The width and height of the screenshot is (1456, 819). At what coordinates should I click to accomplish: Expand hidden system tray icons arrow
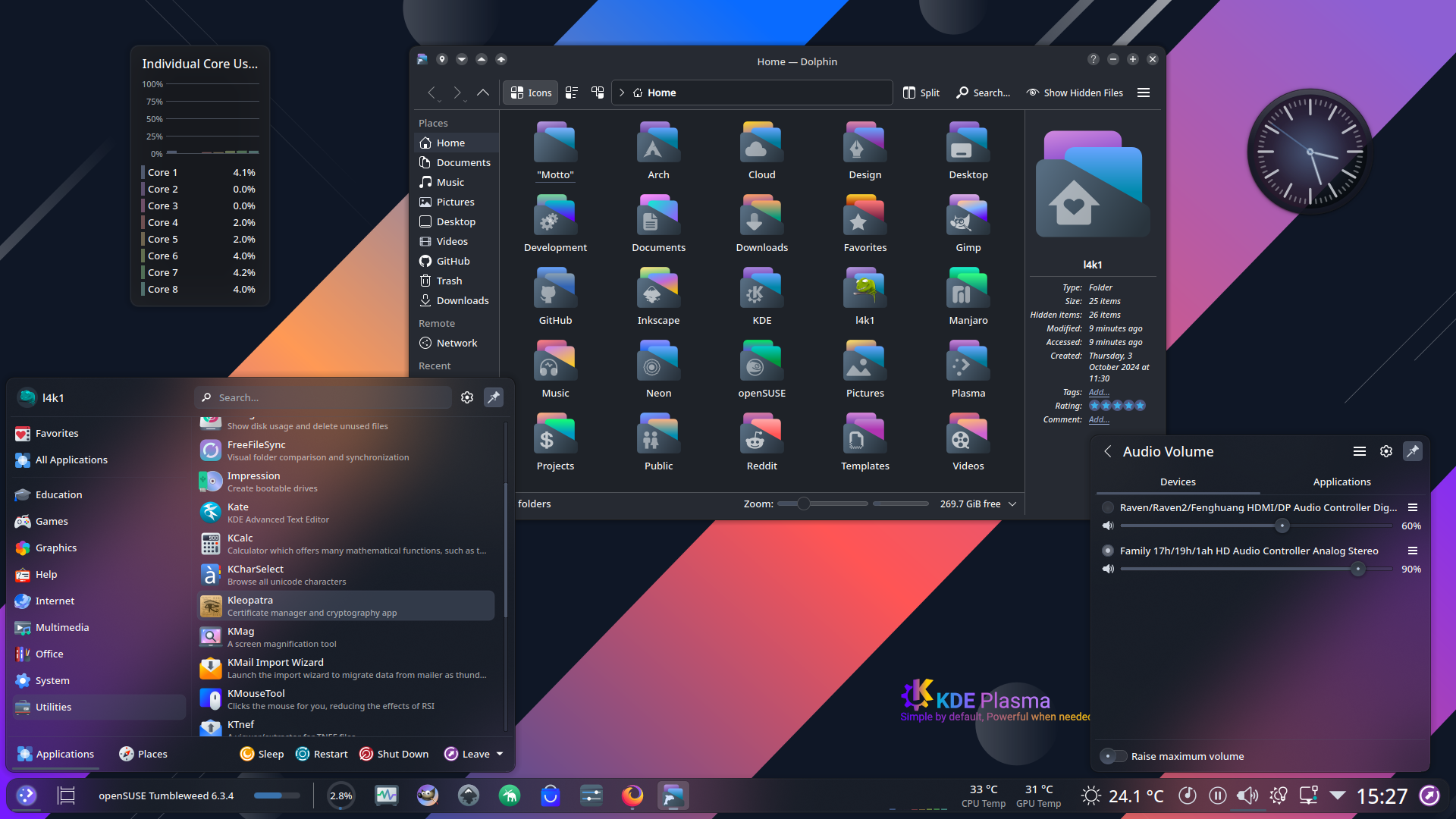(1338, 795)
